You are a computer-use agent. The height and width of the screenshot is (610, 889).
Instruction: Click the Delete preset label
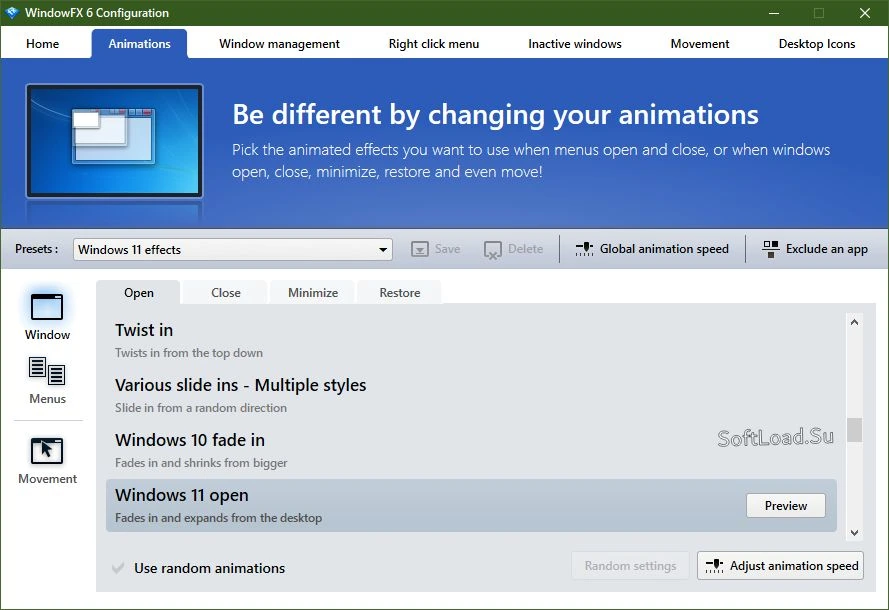click(x=526, y=249)
